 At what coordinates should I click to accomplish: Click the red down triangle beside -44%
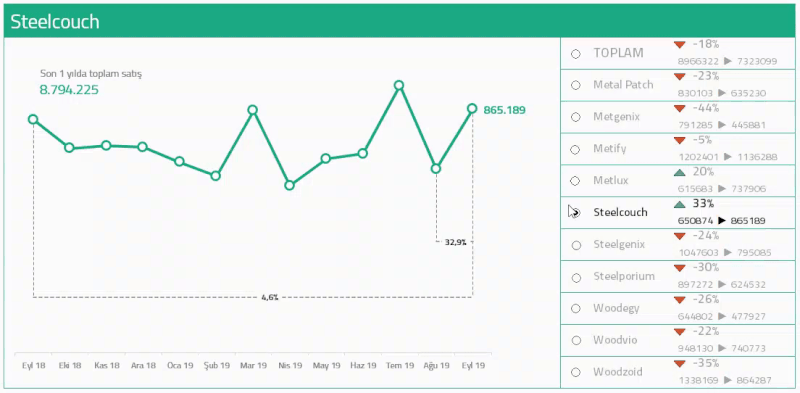679,109
